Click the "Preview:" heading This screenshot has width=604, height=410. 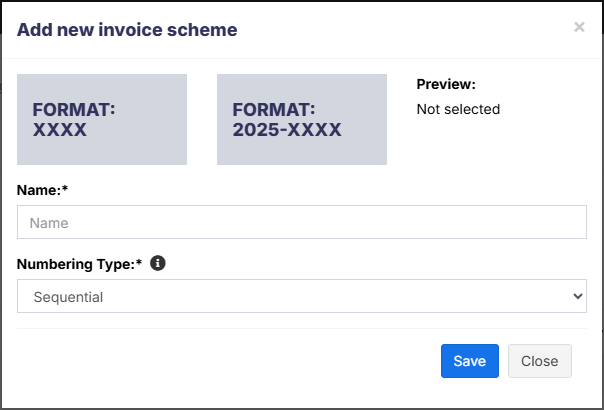click(x=446, y=85)
